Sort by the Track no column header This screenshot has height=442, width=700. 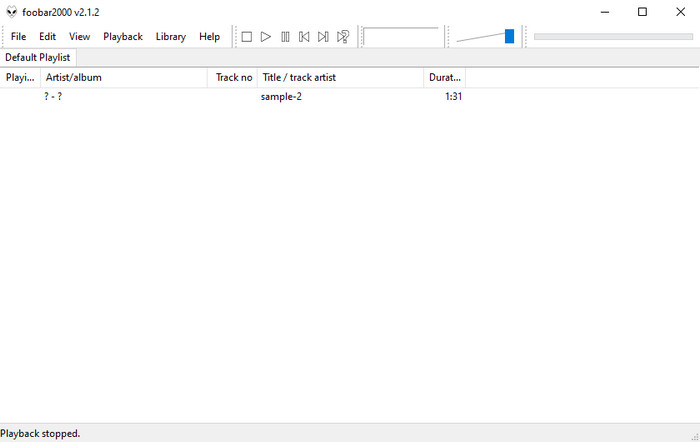pos(232,78)
